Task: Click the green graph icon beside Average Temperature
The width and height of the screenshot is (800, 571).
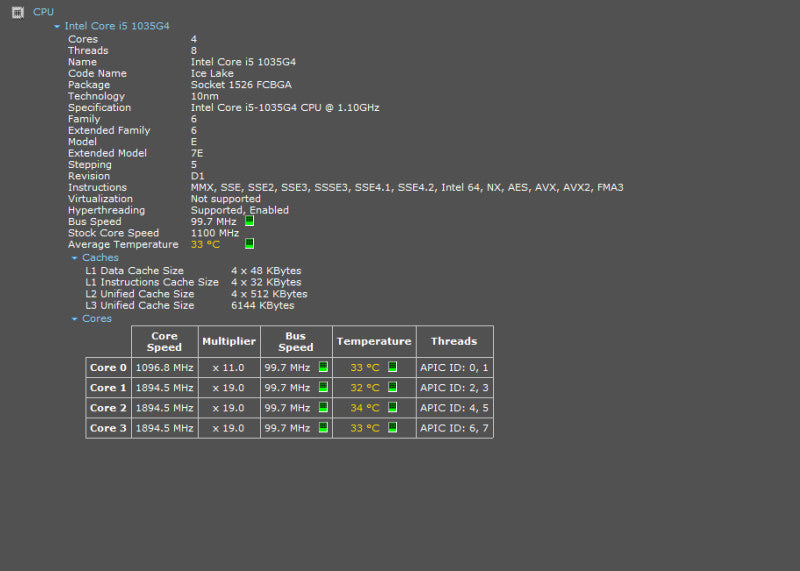Action: (249, 244)
